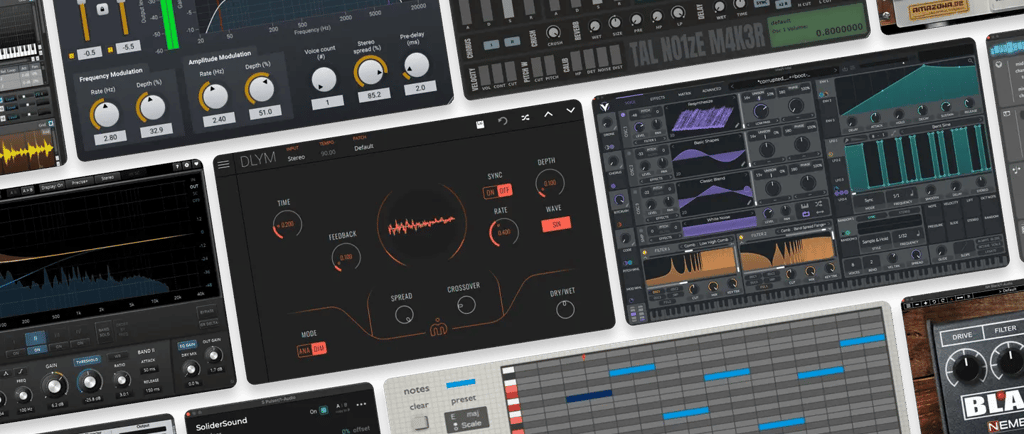Click the RATE knob in DLYM
This screenshot has width=1024, height=434.
(504, 232)
